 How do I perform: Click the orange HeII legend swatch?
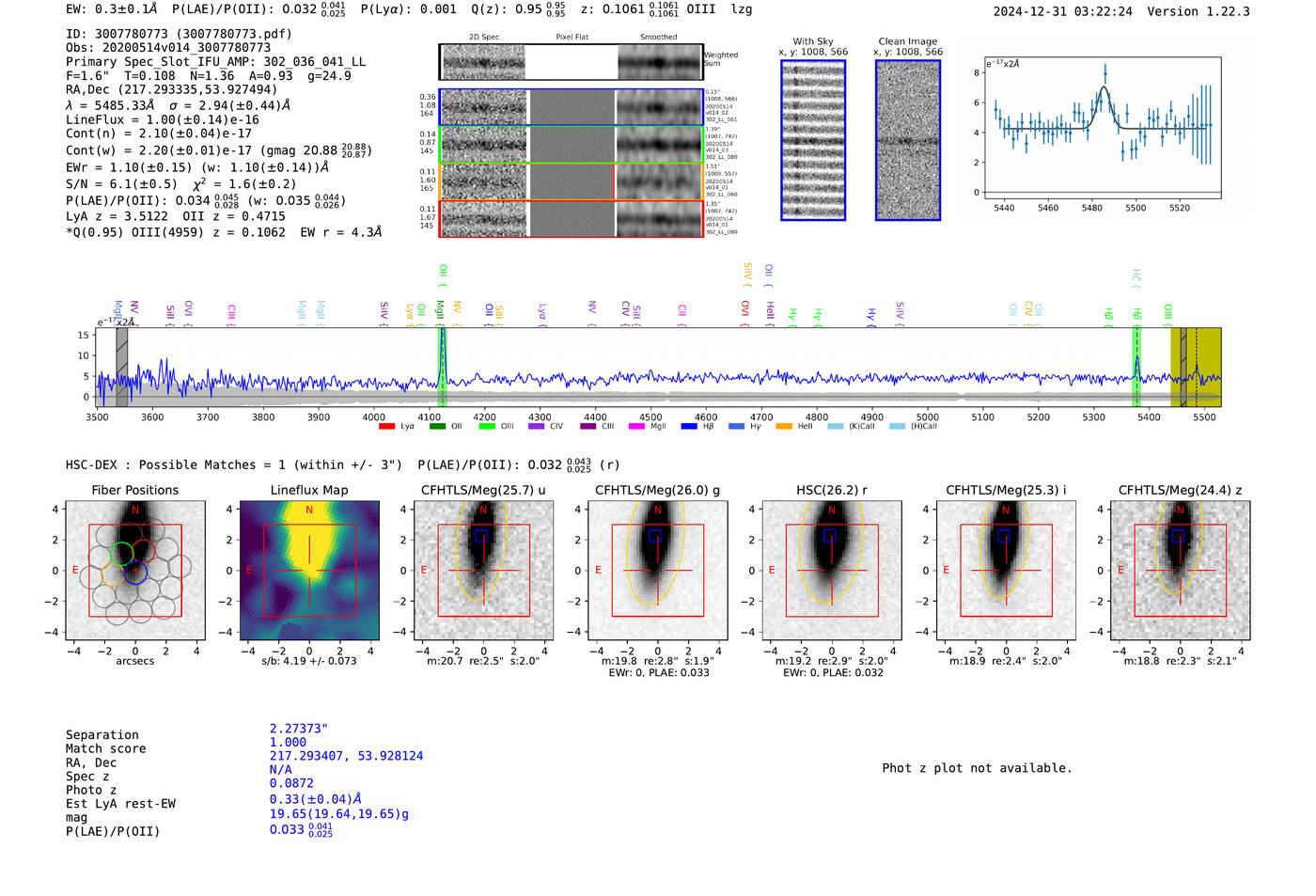(x=784, y=427)
